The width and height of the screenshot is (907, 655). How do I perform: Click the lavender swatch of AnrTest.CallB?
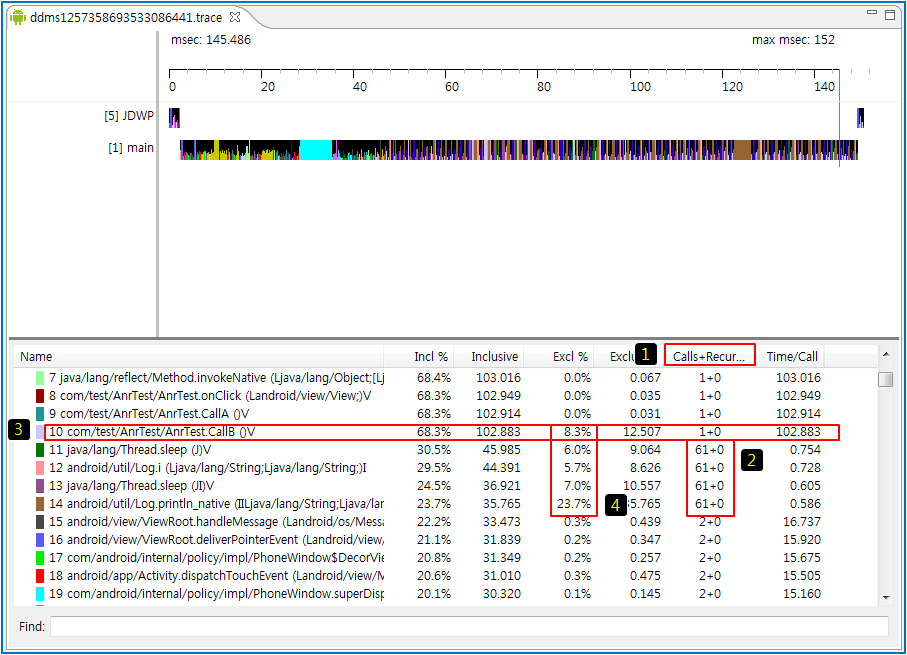click(x=40, y=432)
